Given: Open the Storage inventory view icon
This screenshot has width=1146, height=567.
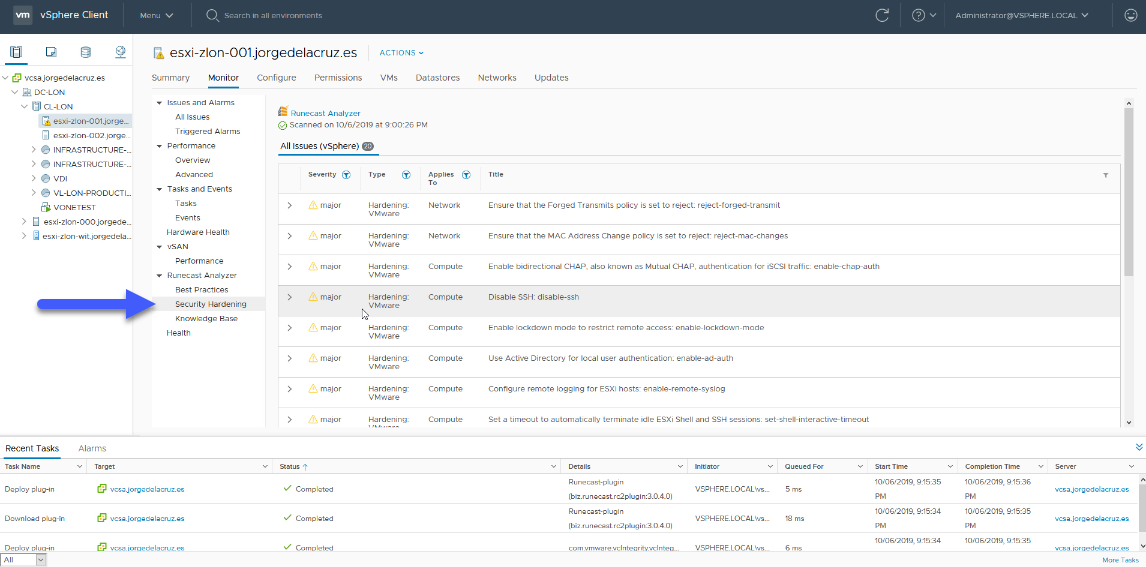Looking at the screenshot, I should [86, 53].
